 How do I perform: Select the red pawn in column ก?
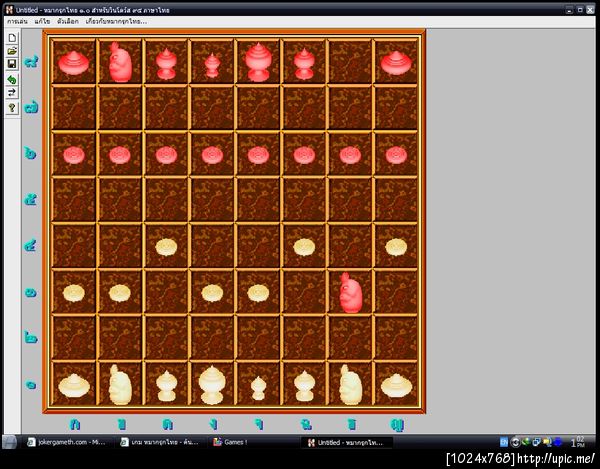coord(74,155)
